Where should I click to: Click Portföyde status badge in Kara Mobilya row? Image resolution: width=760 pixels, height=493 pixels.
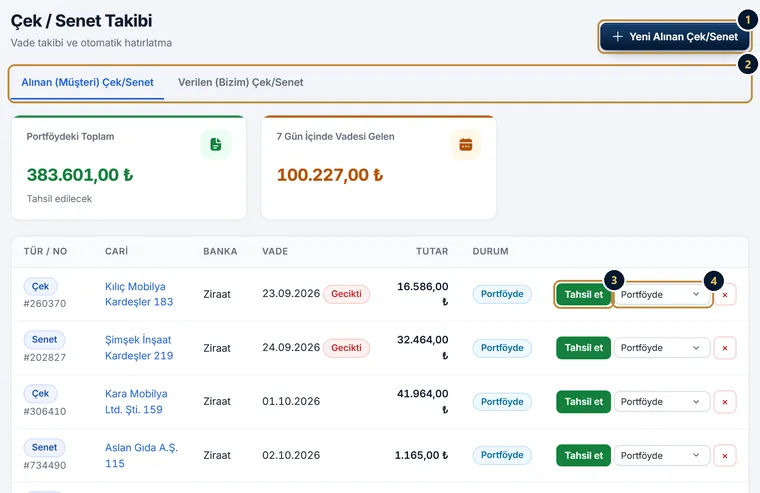tap(502, 402)
